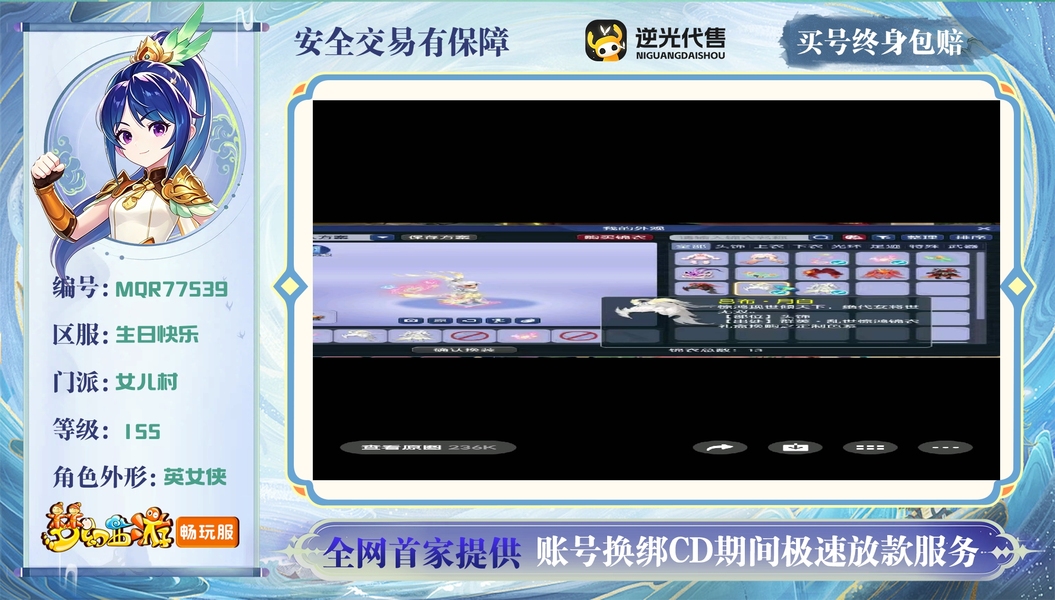The height and width of the screenshot is (600, 1055).
Task: Click the 买号终身包赔 banner text
Action: (880, 42)
